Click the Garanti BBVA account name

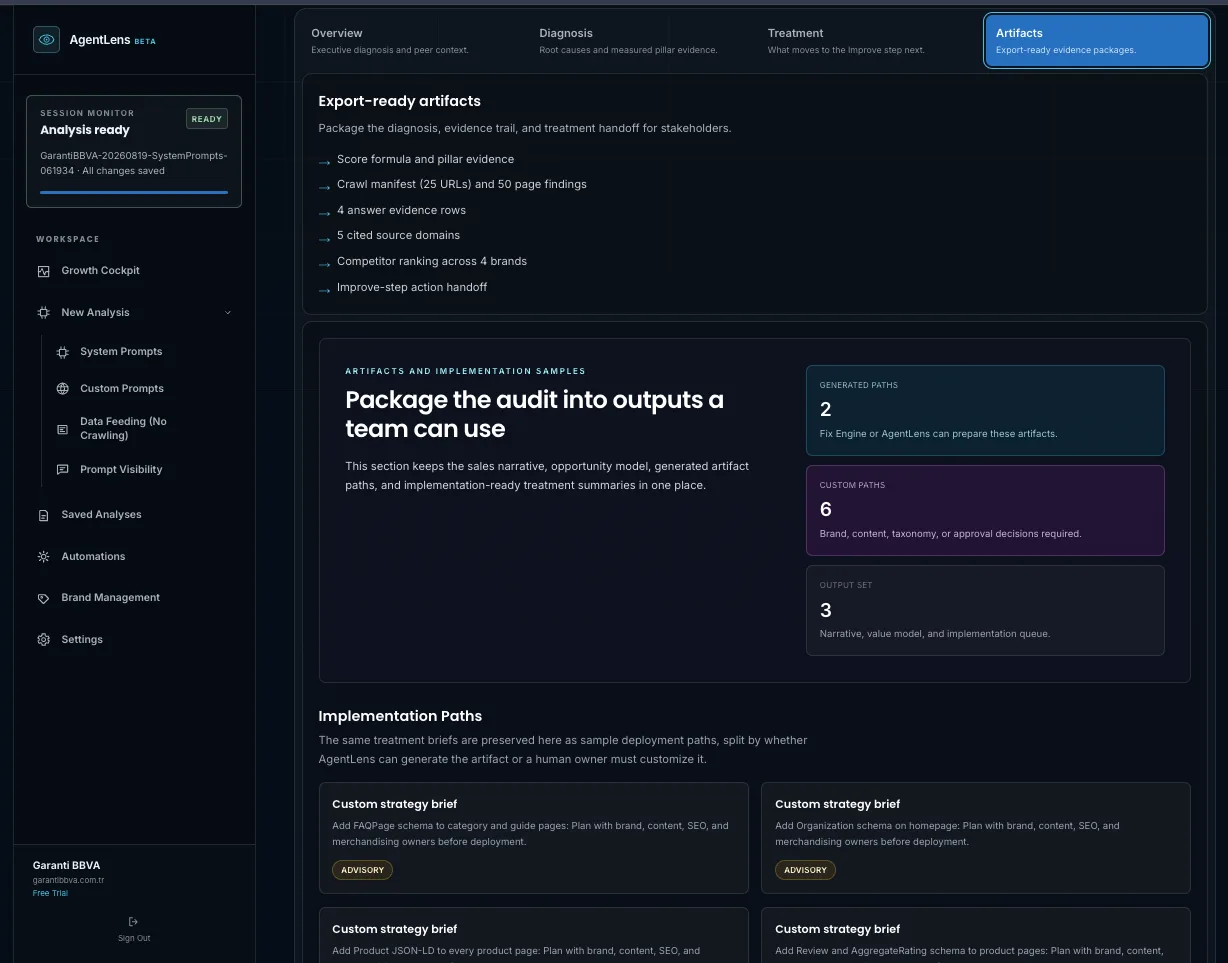point(66,865)
